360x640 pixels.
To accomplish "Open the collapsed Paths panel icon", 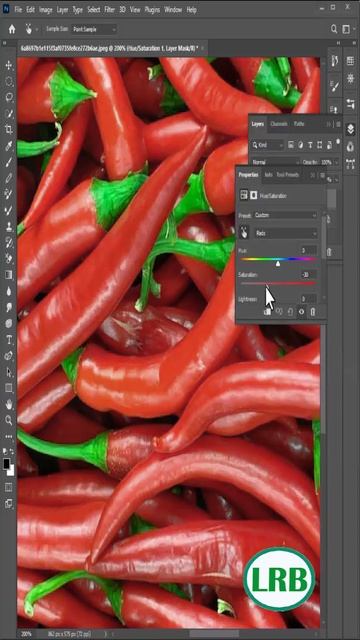I will click(350, 164).
